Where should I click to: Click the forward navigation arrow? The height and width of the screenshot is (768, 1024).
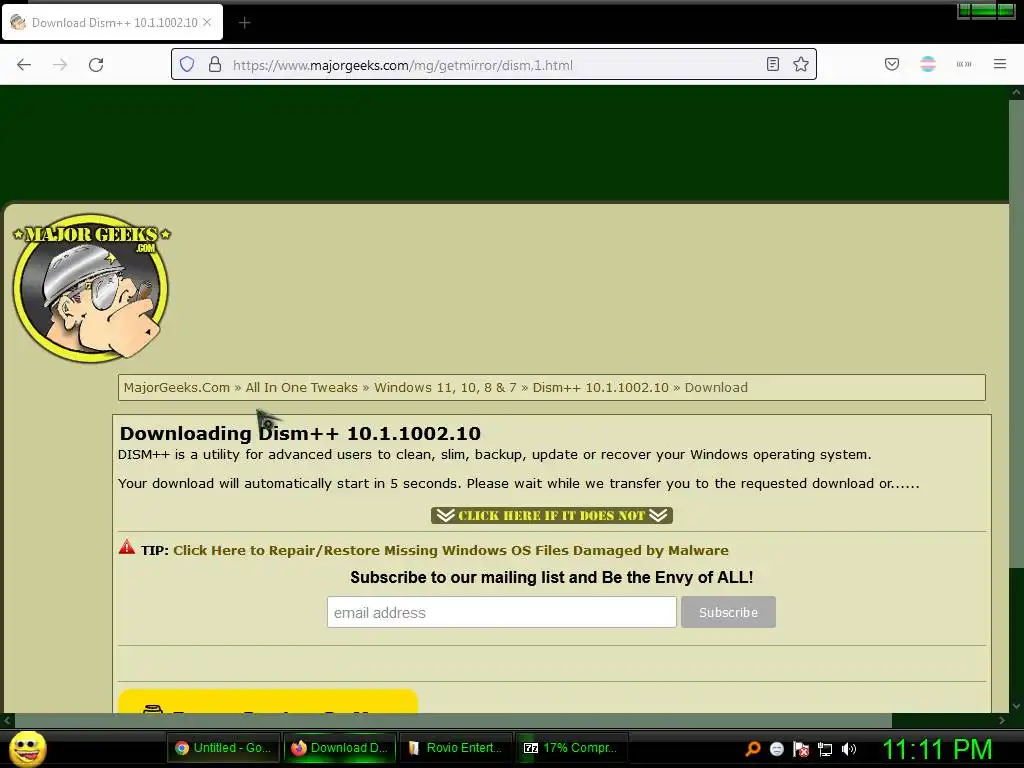click(x=60, y=65)
